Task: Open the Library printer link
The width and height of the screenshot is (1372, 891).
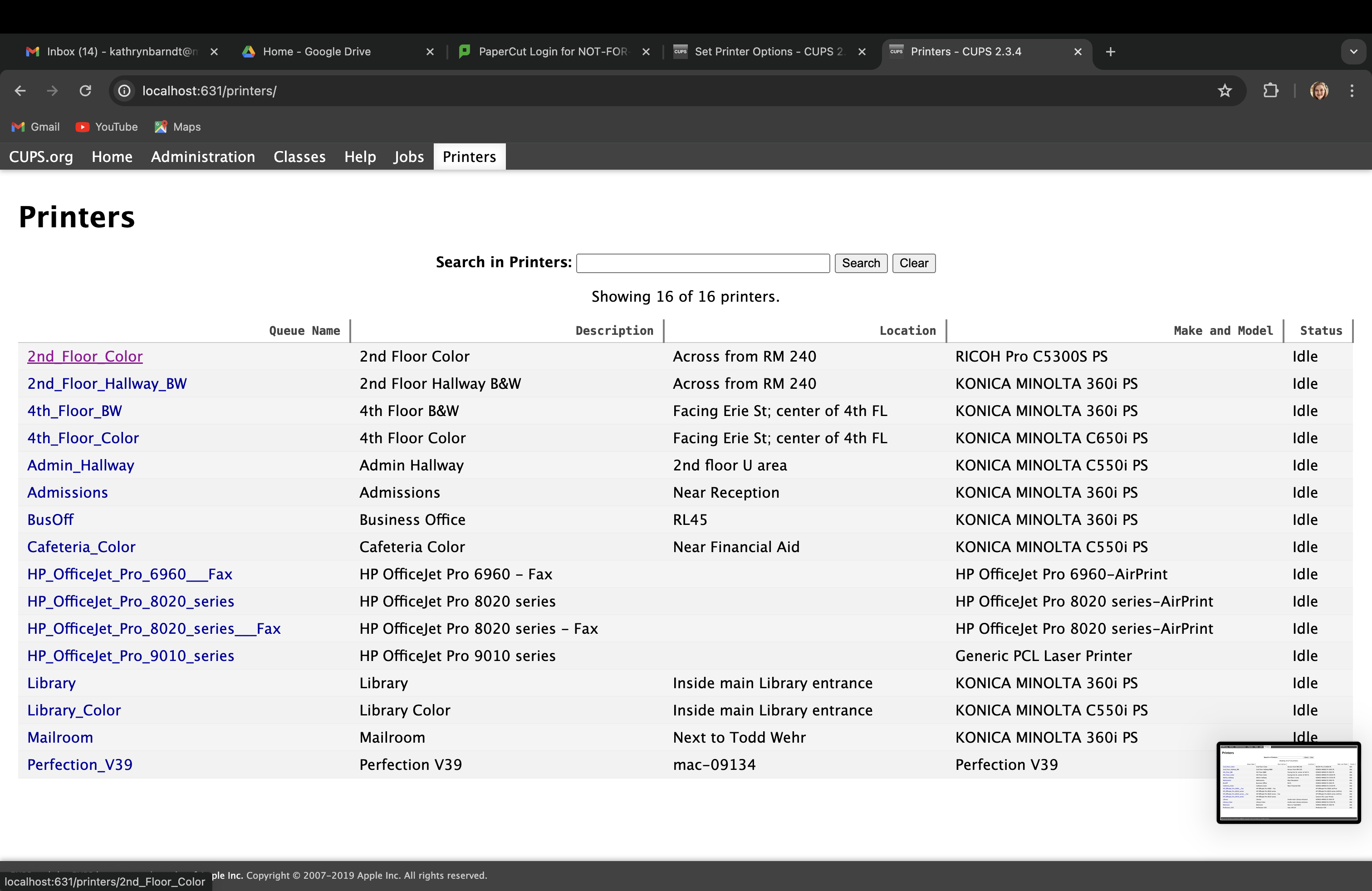Action: click(51, 683)
